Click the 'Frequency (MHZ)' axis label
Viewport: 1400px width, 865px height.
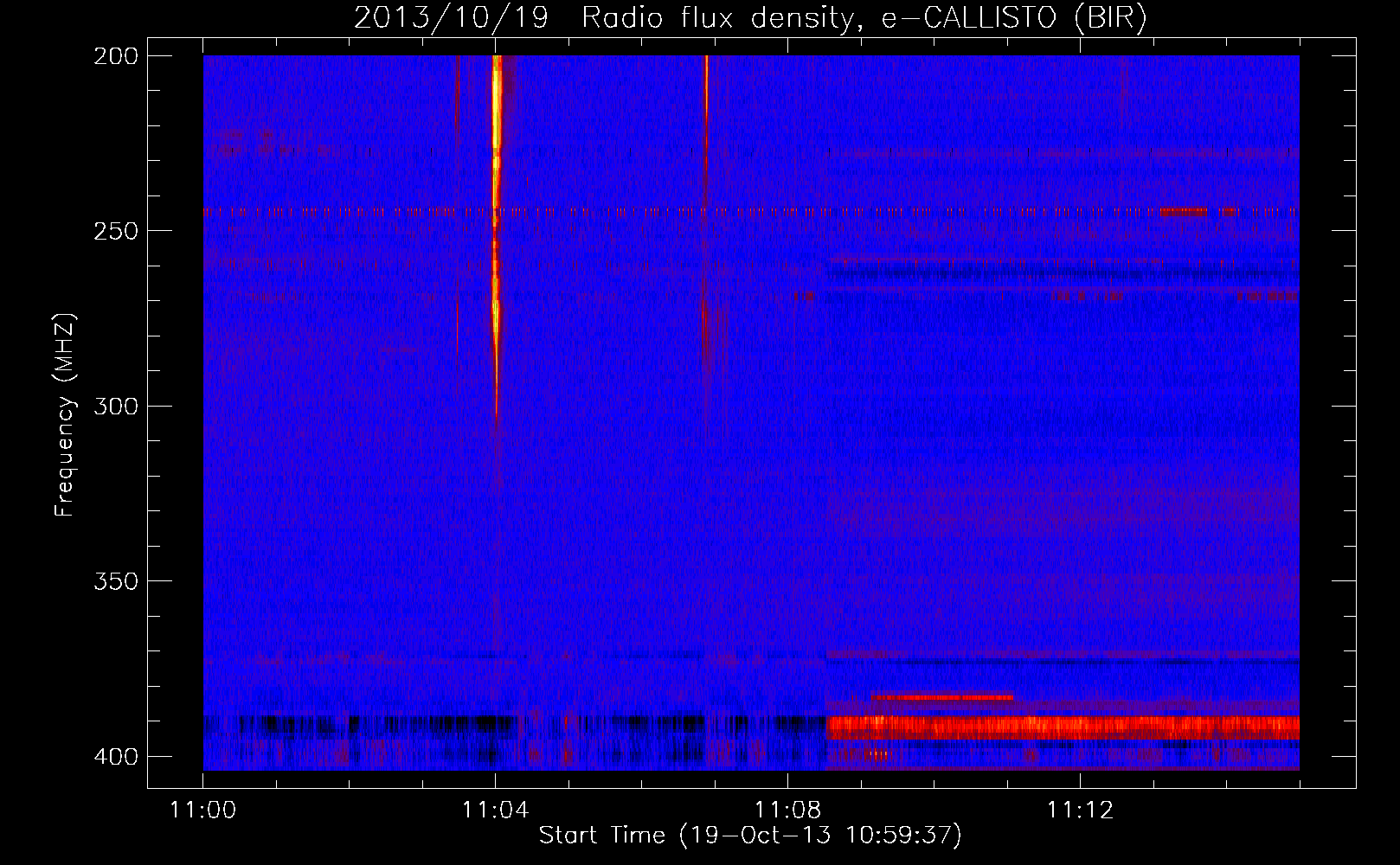pyautogui.click(x=66, y=415)
